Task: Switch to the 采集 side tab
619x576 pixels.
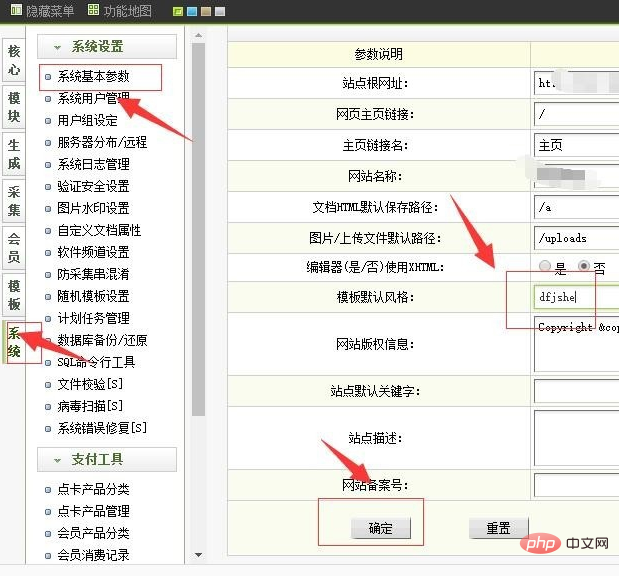Action: [x=14, y=201]
